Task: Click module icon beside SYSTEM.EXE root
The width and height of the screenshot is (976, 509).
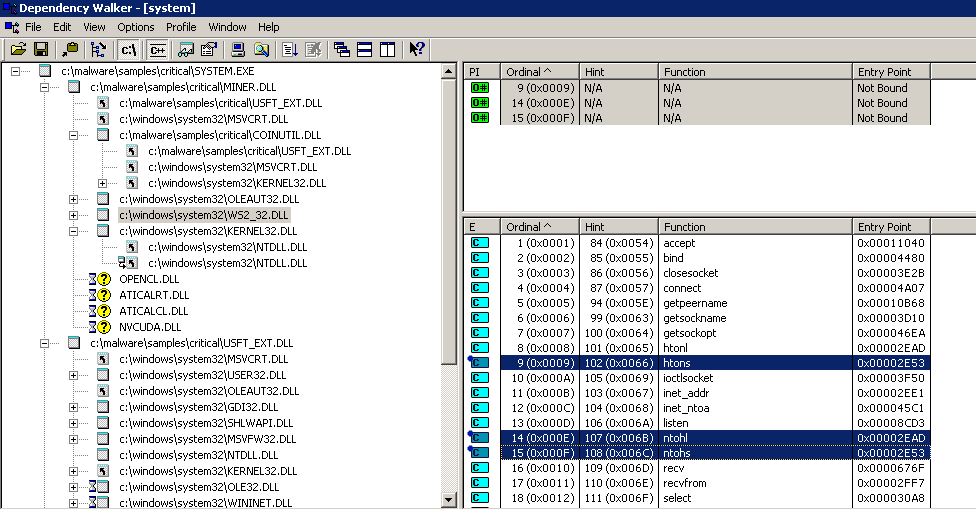Action: pos(45,71)
